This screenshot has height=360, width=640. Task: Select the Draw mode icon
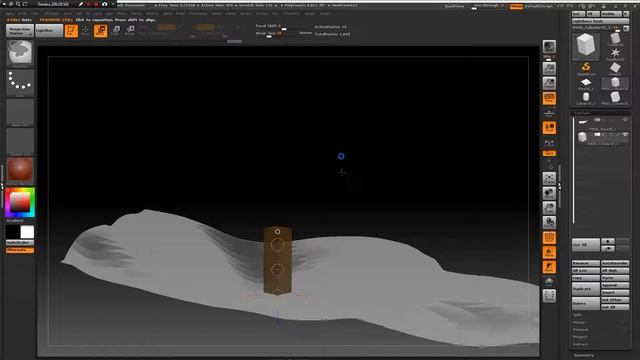coord(85,31)
